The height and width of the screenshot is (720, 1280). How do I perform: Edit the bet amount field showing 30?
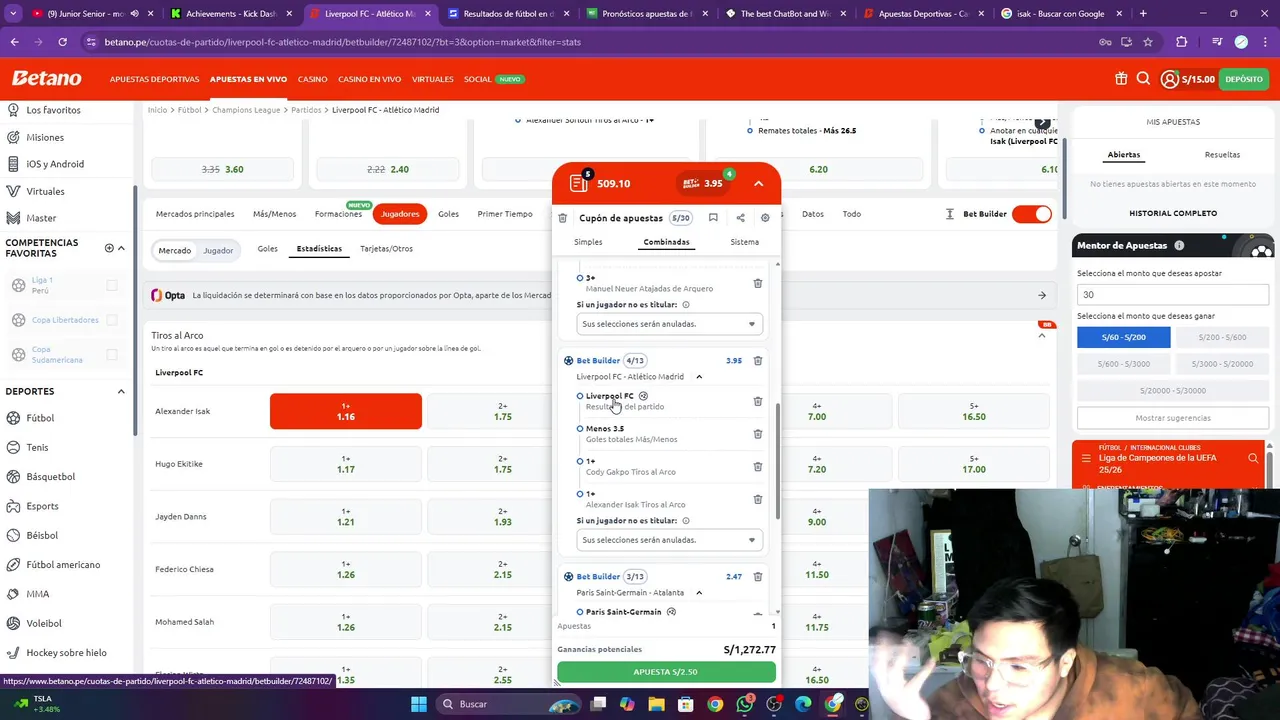(x=1173, y=295)
